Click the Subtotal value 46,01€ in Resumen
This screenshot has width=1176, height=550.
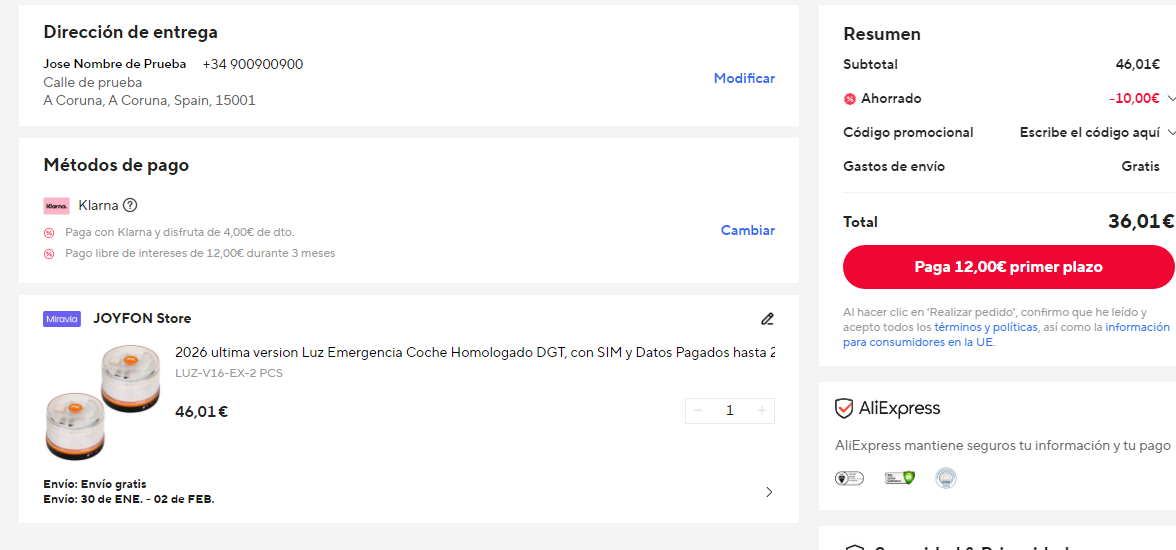click(1138, 65)
